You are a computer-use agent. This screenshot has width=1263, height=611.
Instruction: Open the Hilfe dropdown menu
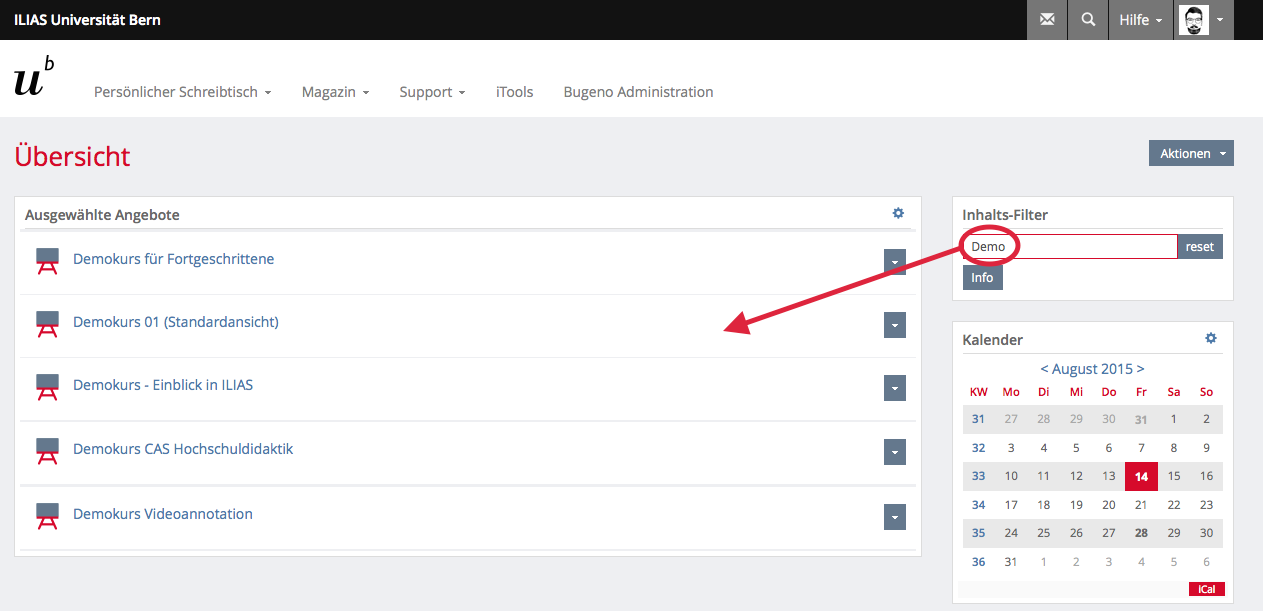click(1140, 20)
